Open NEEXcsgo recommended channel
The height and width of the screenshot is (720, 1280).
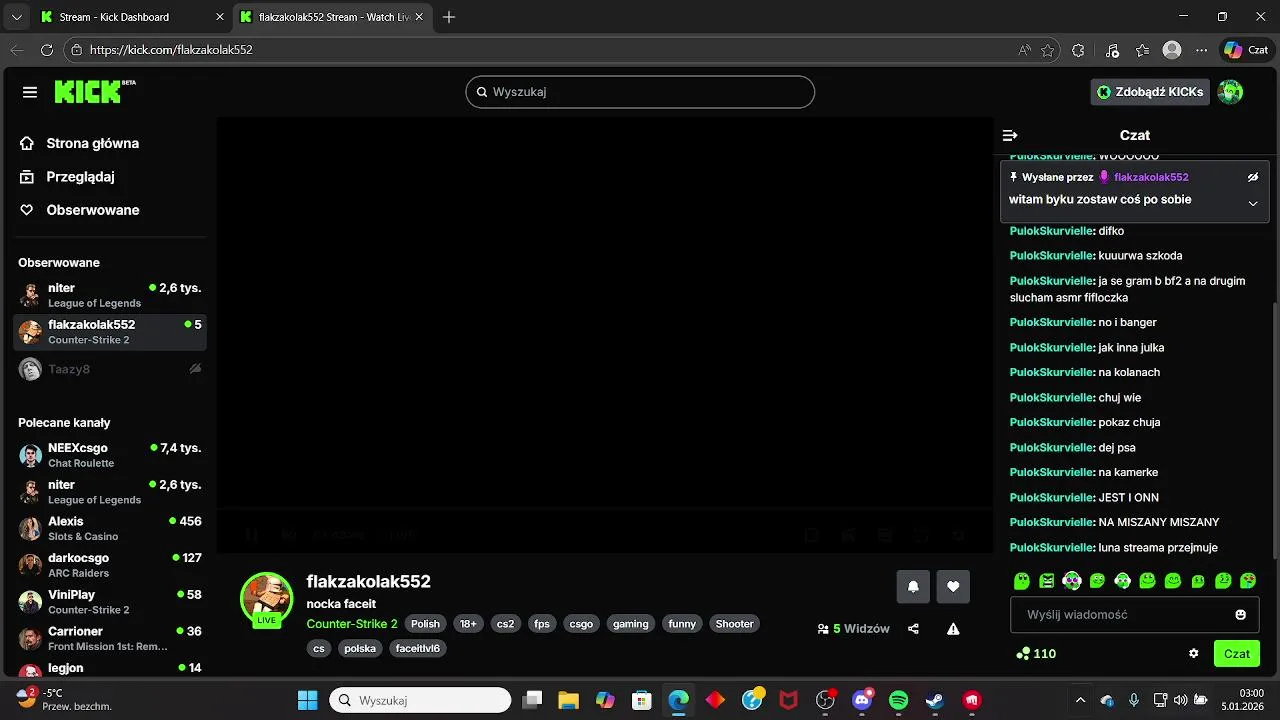110,455
